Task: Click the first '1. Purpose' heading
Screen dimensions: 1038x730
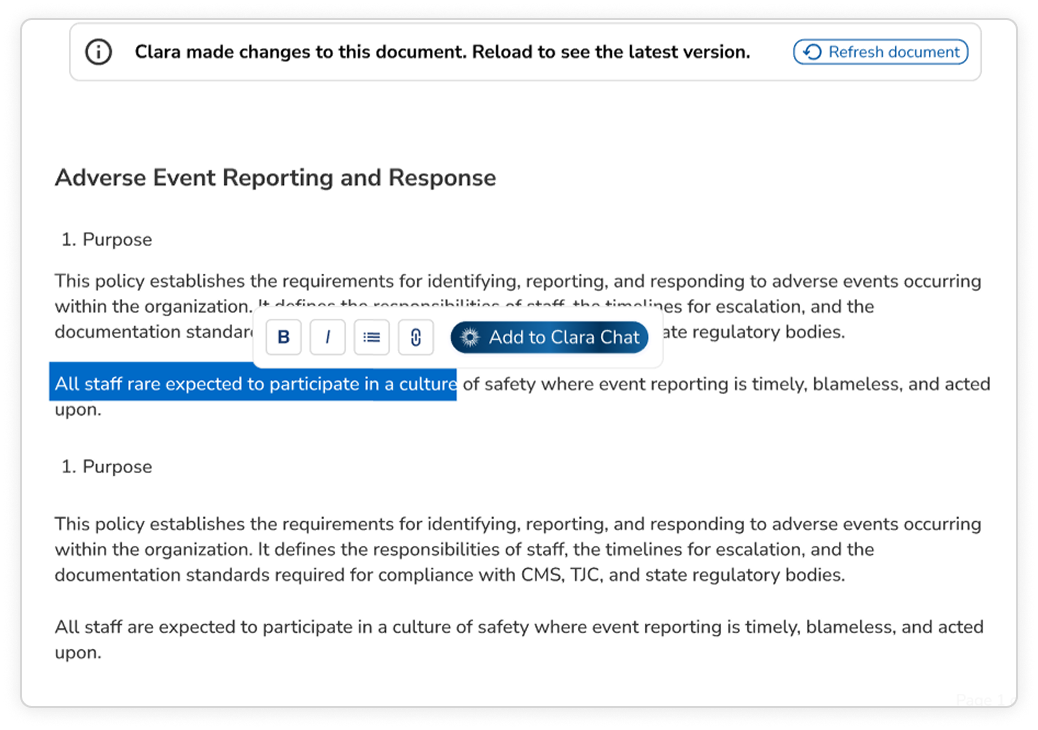Action: pos(107,240)
